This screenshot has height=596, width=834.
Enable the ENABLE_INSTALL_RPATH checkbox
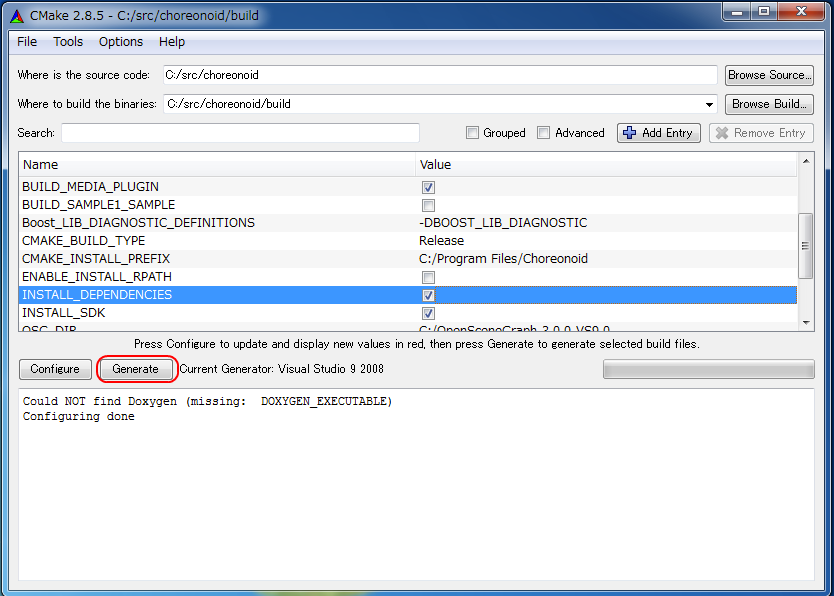428,277
